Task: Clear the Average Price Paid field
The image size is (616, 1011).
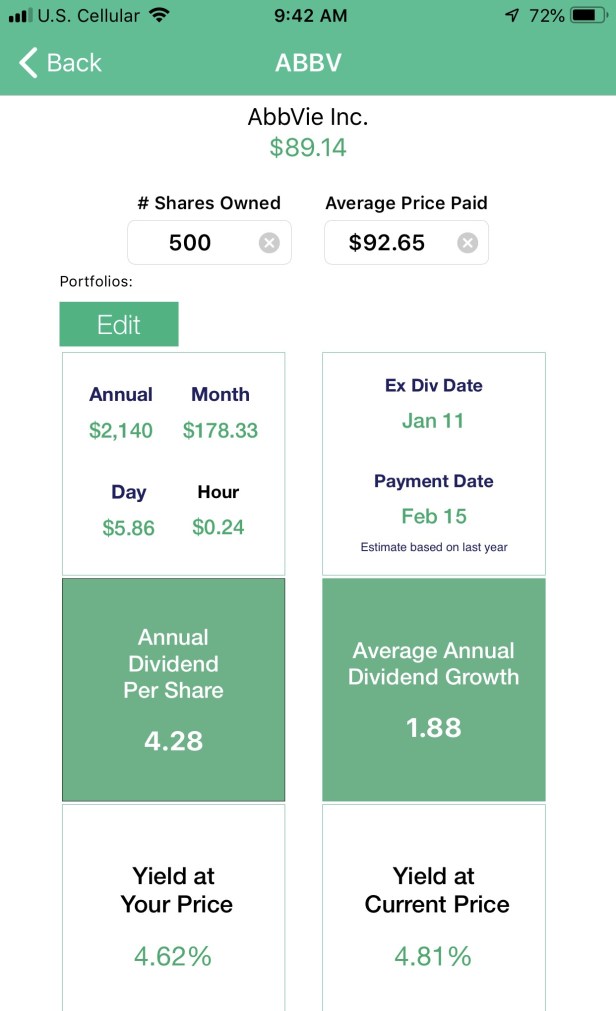Action: [x=467, y=243]
